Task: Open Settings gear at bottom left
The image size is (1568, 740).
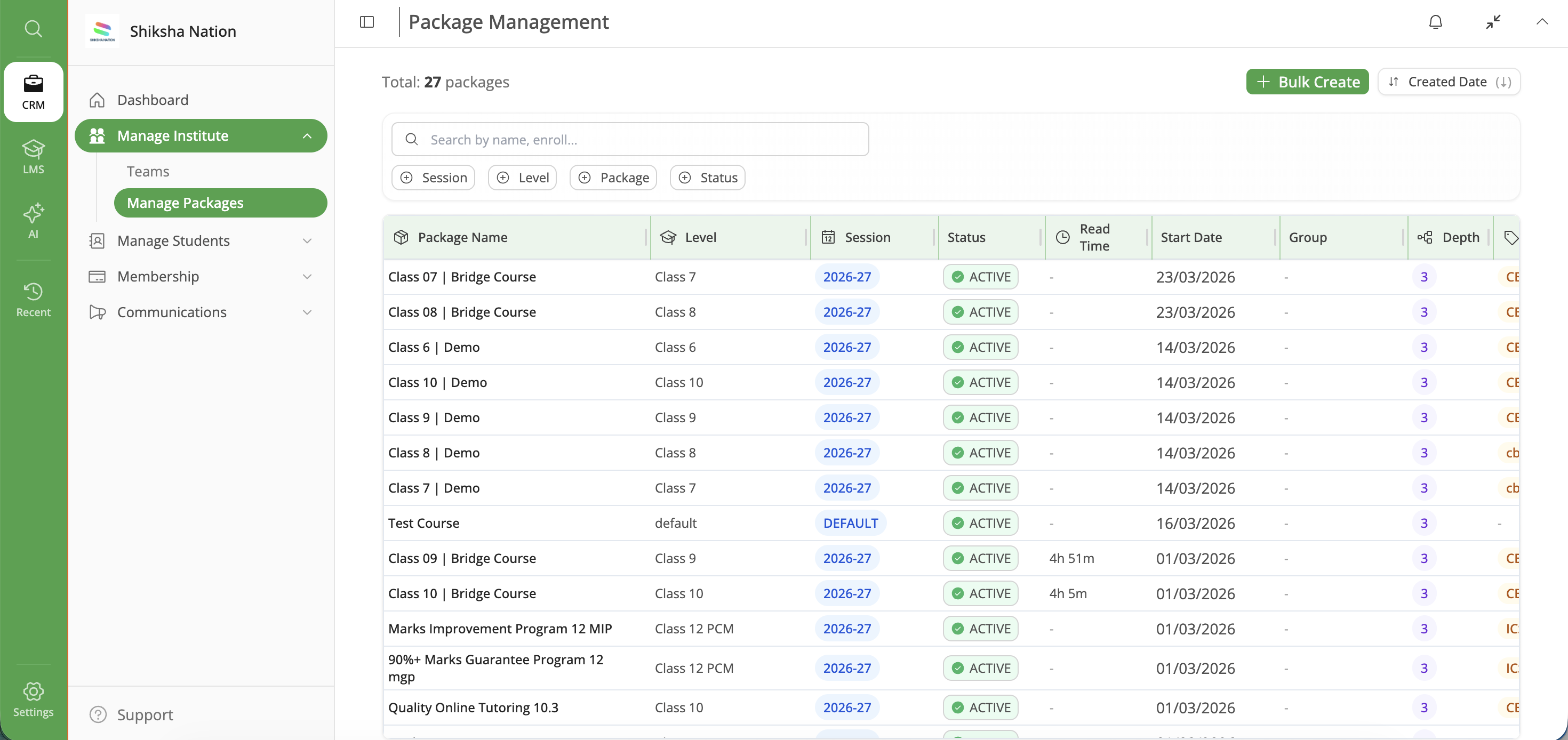Action: coord(33,699)
